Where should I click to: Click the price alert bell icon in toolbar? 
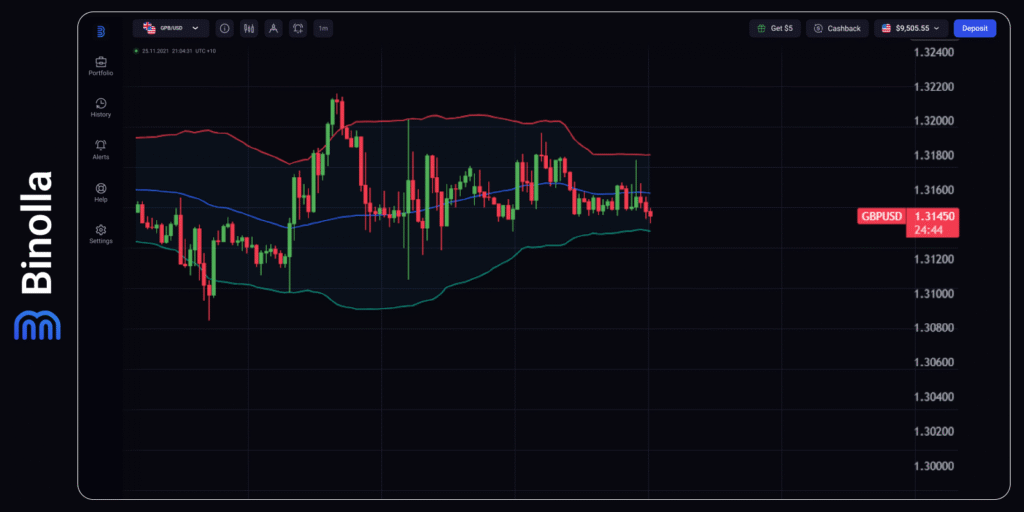[x=298, y=28]
